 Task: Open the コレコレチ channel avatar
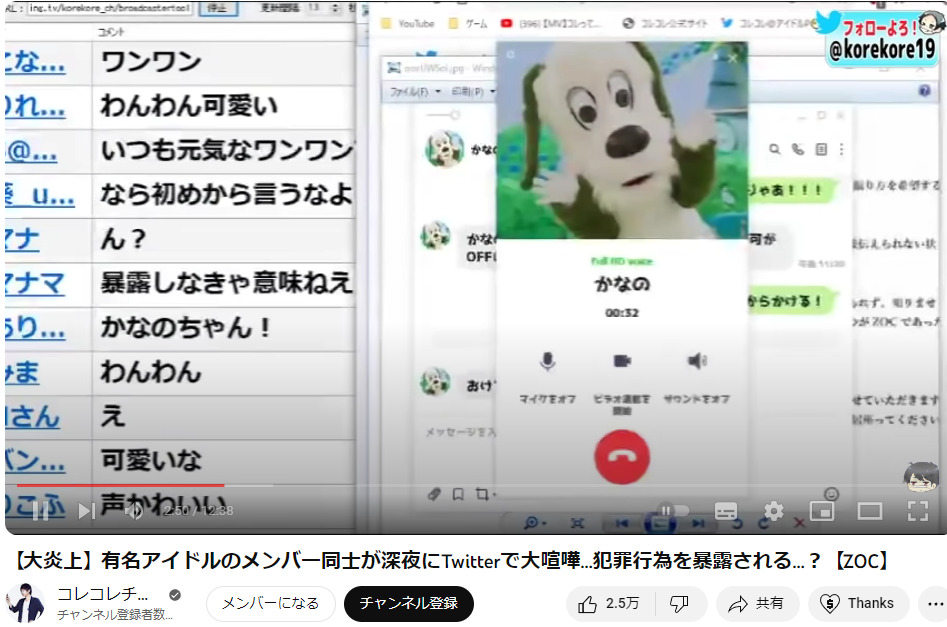(x=25, y=602)
